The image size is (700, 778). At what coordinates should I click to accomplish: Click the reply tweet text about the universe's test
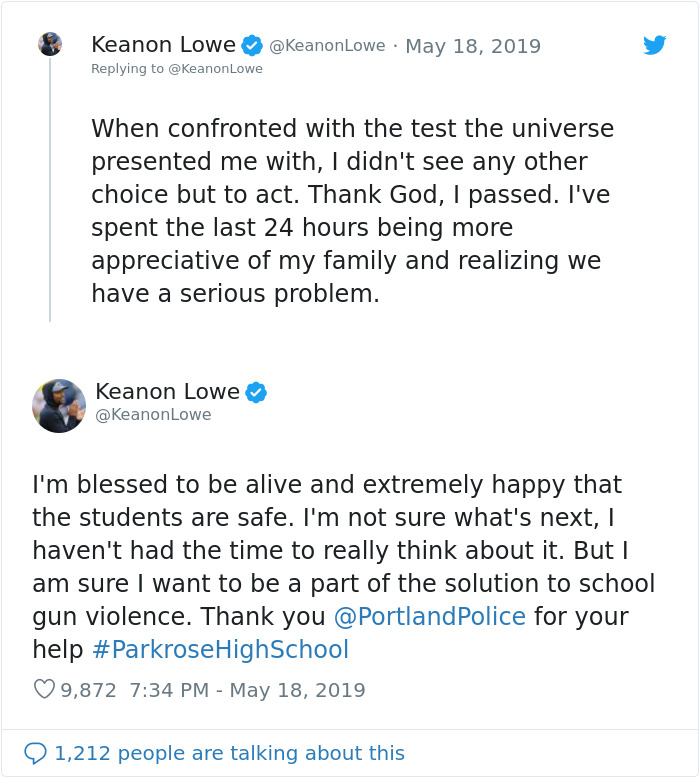[x=350, y=210]
